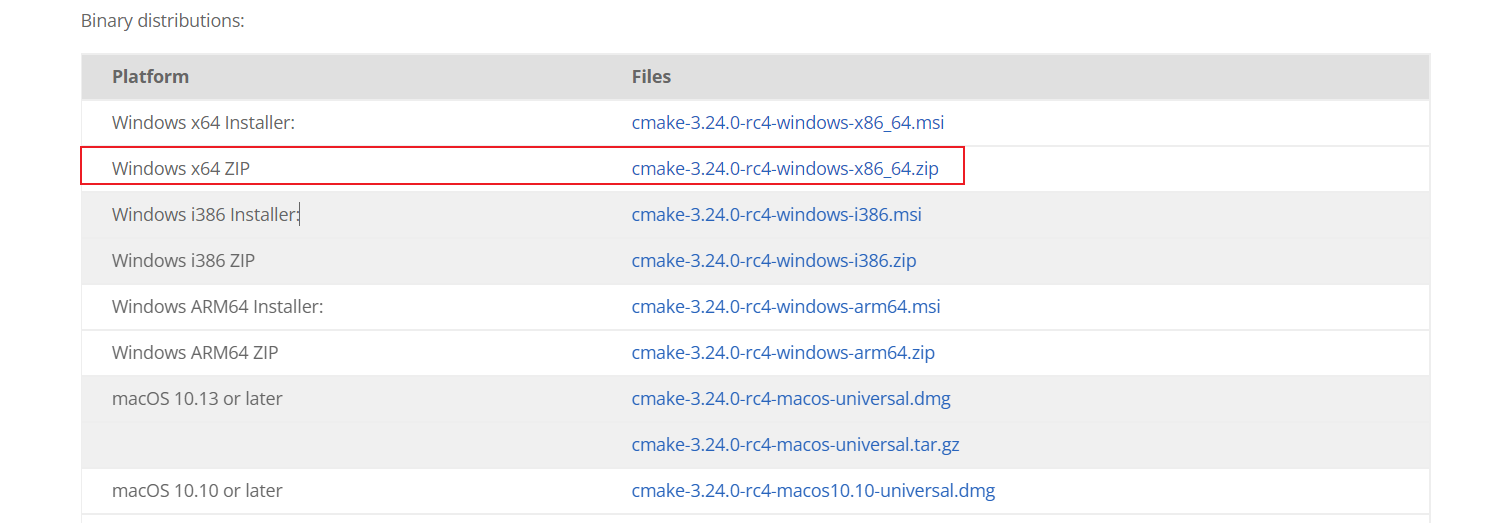
Task: Click the Windows i386 Installer label
Action: [205, 215]
